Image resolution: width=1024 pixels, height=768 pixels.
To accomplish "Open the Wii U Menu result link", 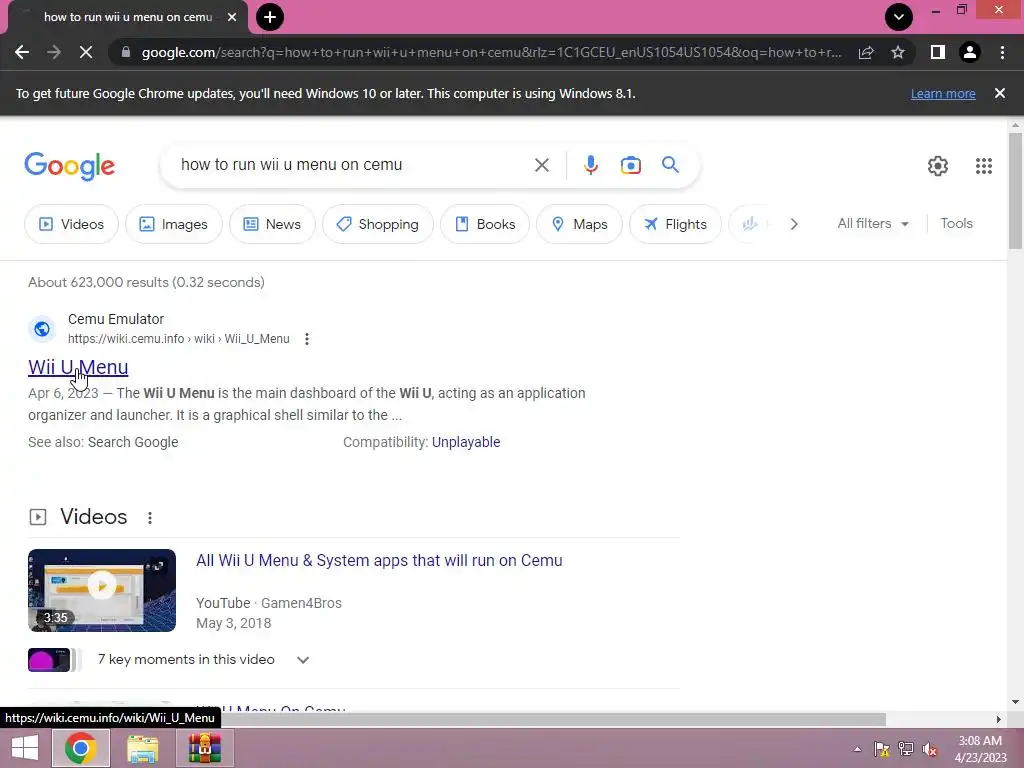I will [78, 367].
